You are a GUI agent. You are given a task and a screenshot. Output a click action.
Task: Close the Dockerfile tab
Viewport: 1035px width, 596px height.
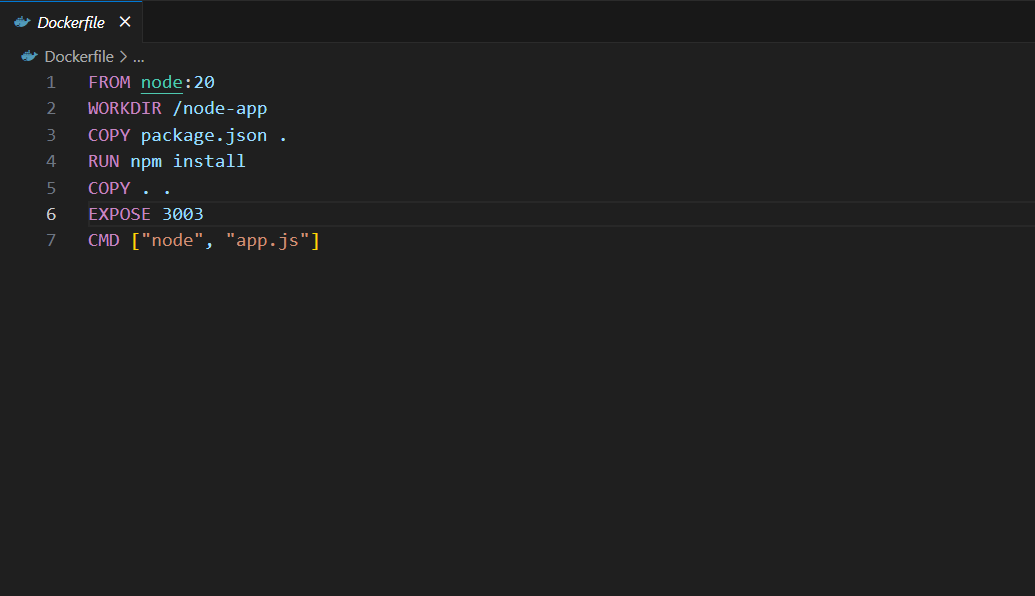point(125,22)
